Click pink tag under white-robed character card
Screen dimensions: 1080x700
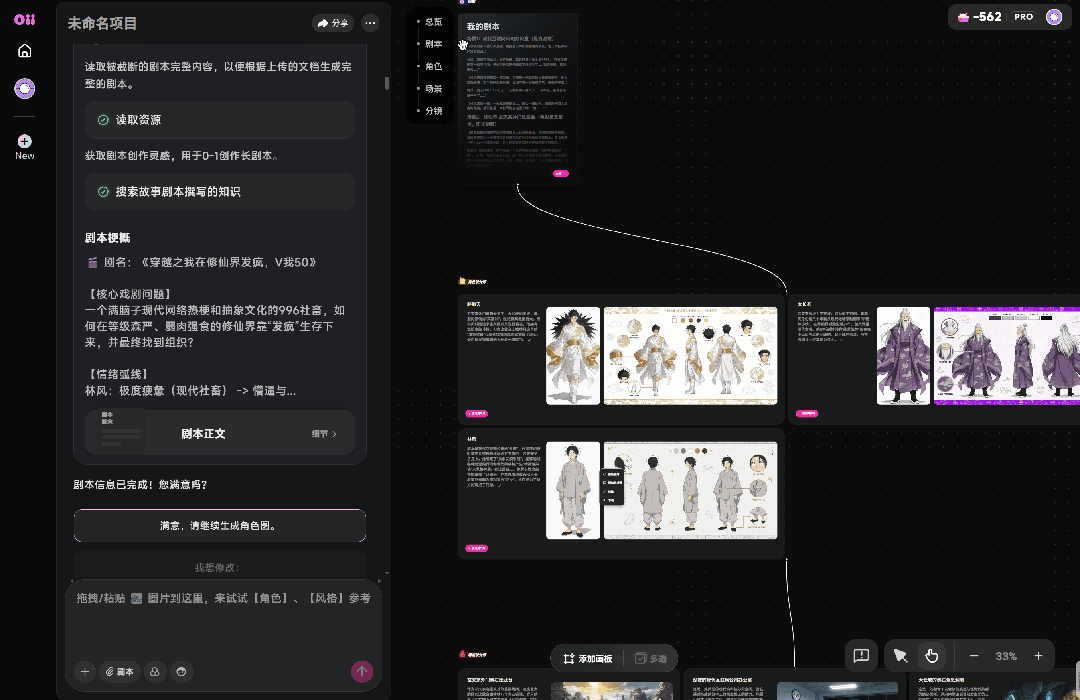click(477, 413)
